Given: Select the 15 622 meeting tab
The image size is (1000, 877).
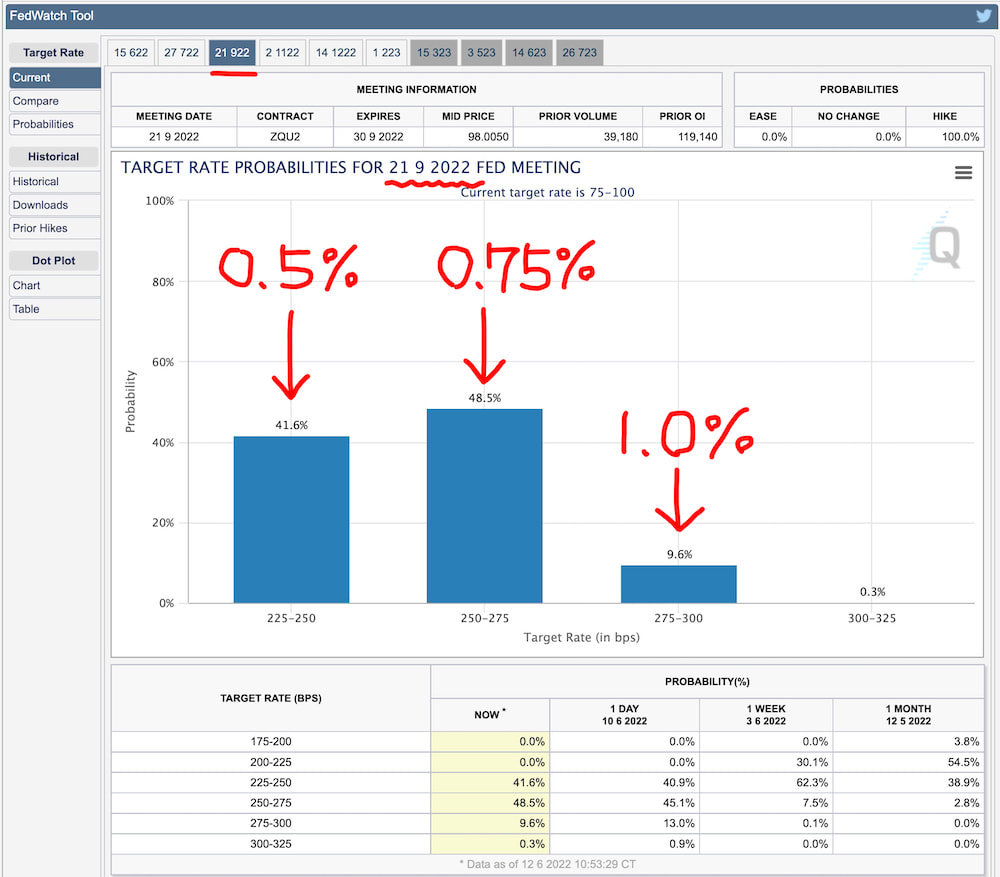Looking at the screenshot, I should click(x=132, y=53).
